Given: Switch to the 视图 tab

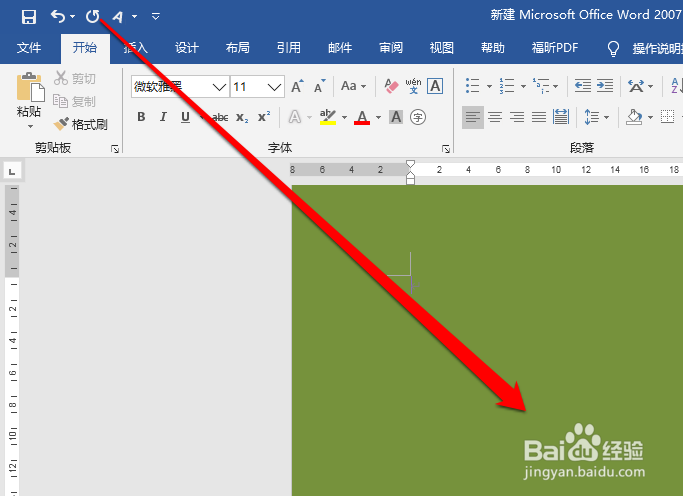Looking at the screenshot, I should click(442, 47).
